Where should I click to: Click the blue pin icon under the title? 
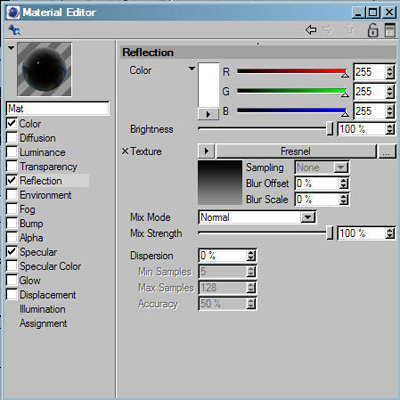click(14, 30)
